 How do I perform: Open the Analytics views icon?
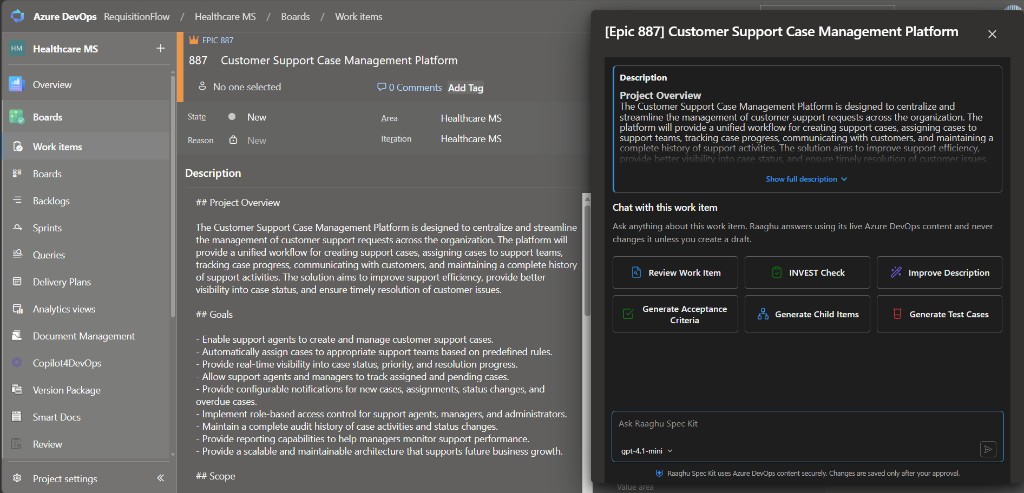(18, 309)
